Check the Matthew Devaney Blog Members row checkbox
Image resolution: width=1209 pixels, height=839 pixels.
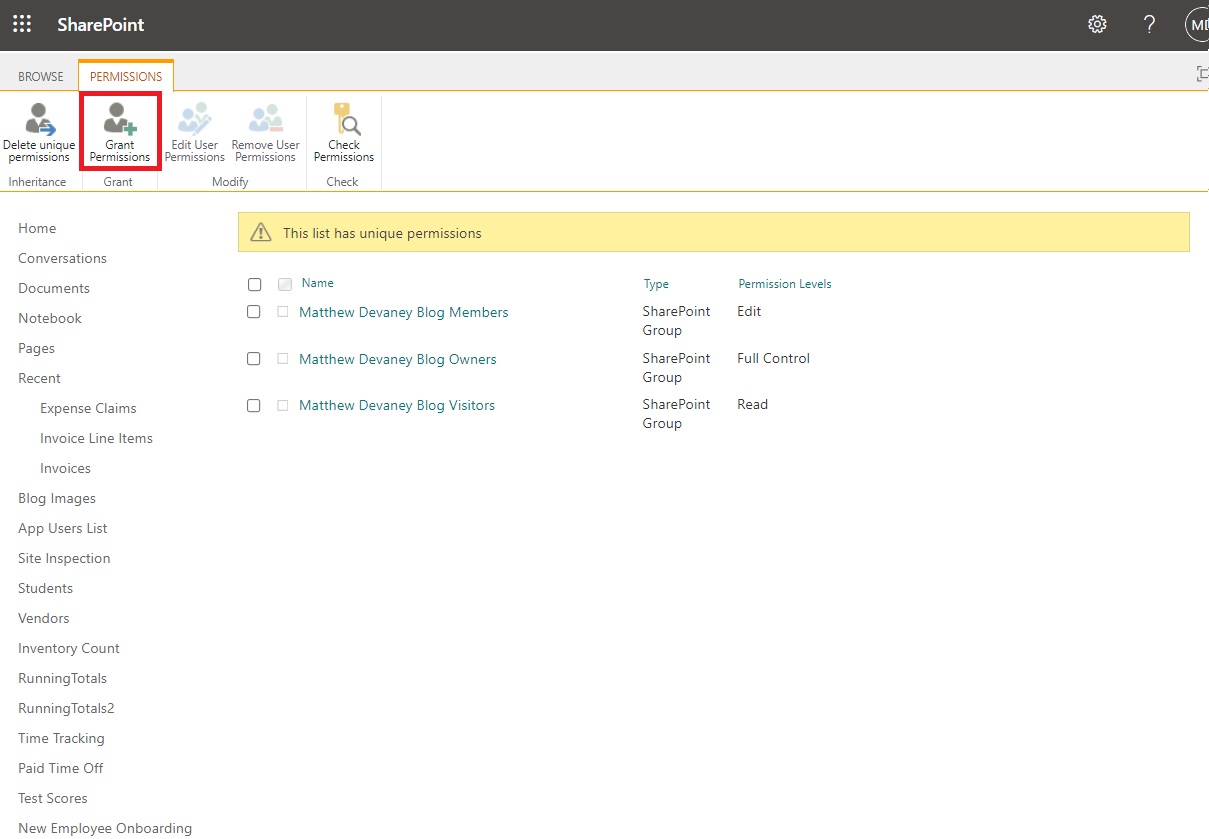[254, 312]
